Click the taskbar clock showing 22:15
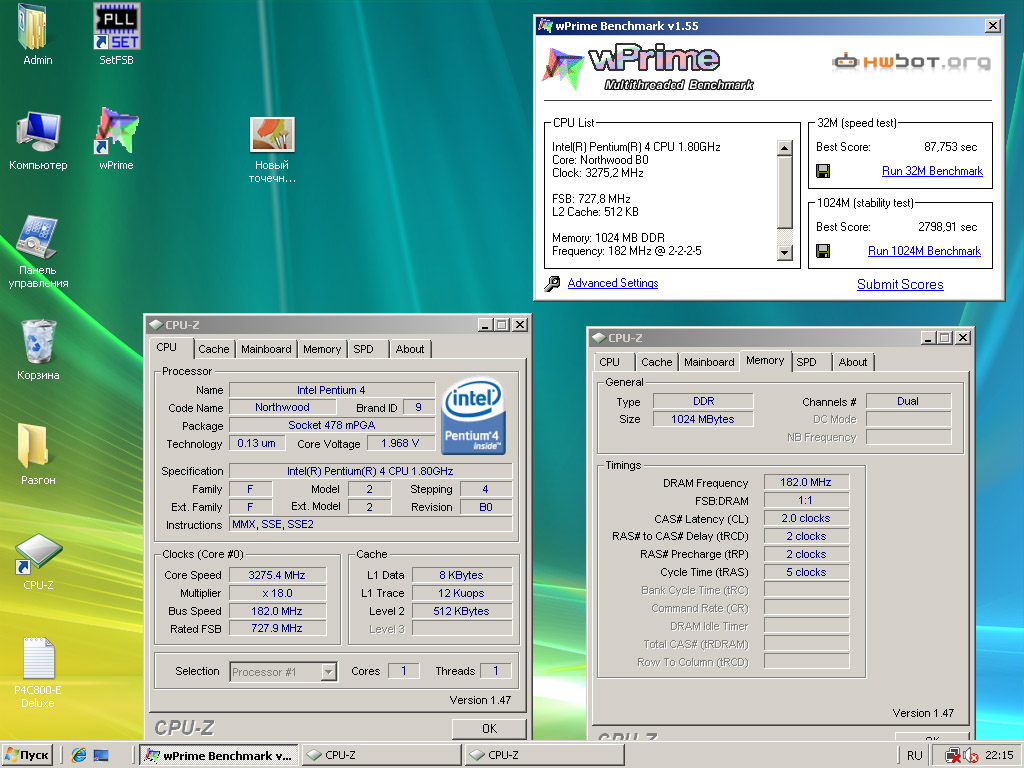Image resolution: width=1024 pixels, height=768 pixels. [x=999, y=756]
